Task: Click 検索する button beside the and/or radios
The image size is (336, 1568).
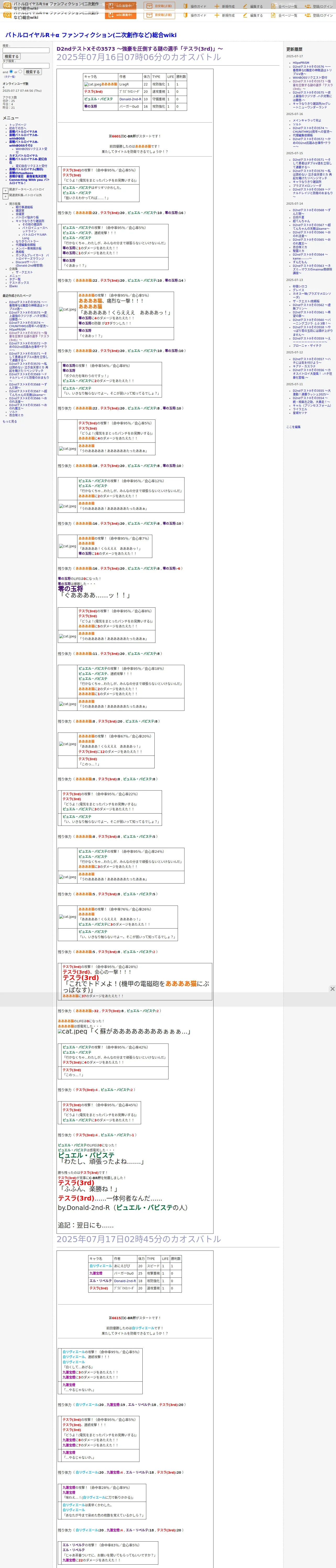Action: [x=32, y=72]
